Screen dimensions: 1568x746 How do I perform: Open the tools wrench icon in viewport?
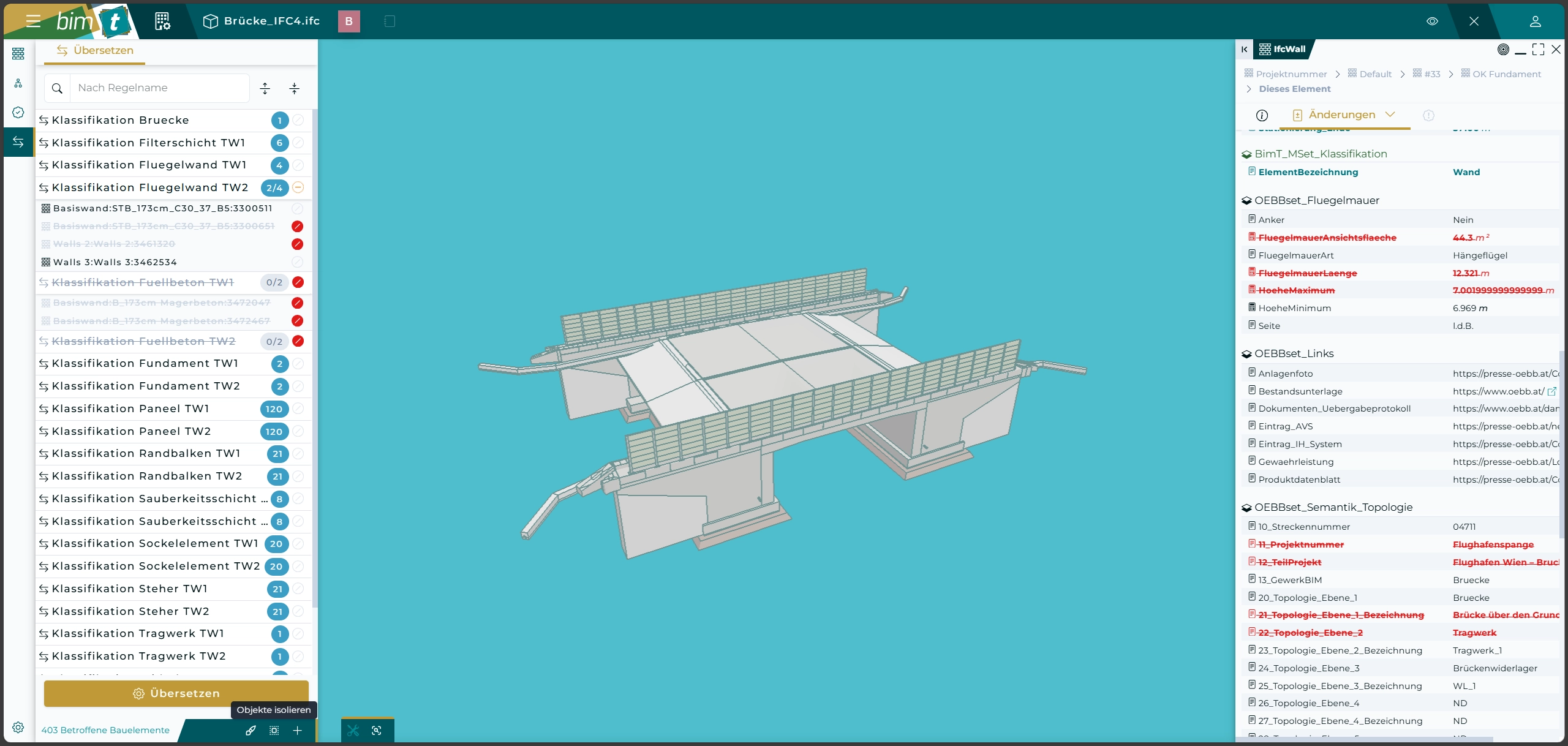tap(353, 730)
